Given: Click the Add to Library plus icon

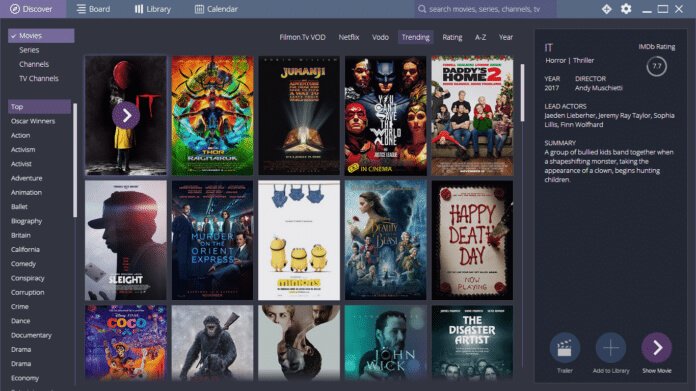Looking at the screenshot, I should tap(611, 348).
